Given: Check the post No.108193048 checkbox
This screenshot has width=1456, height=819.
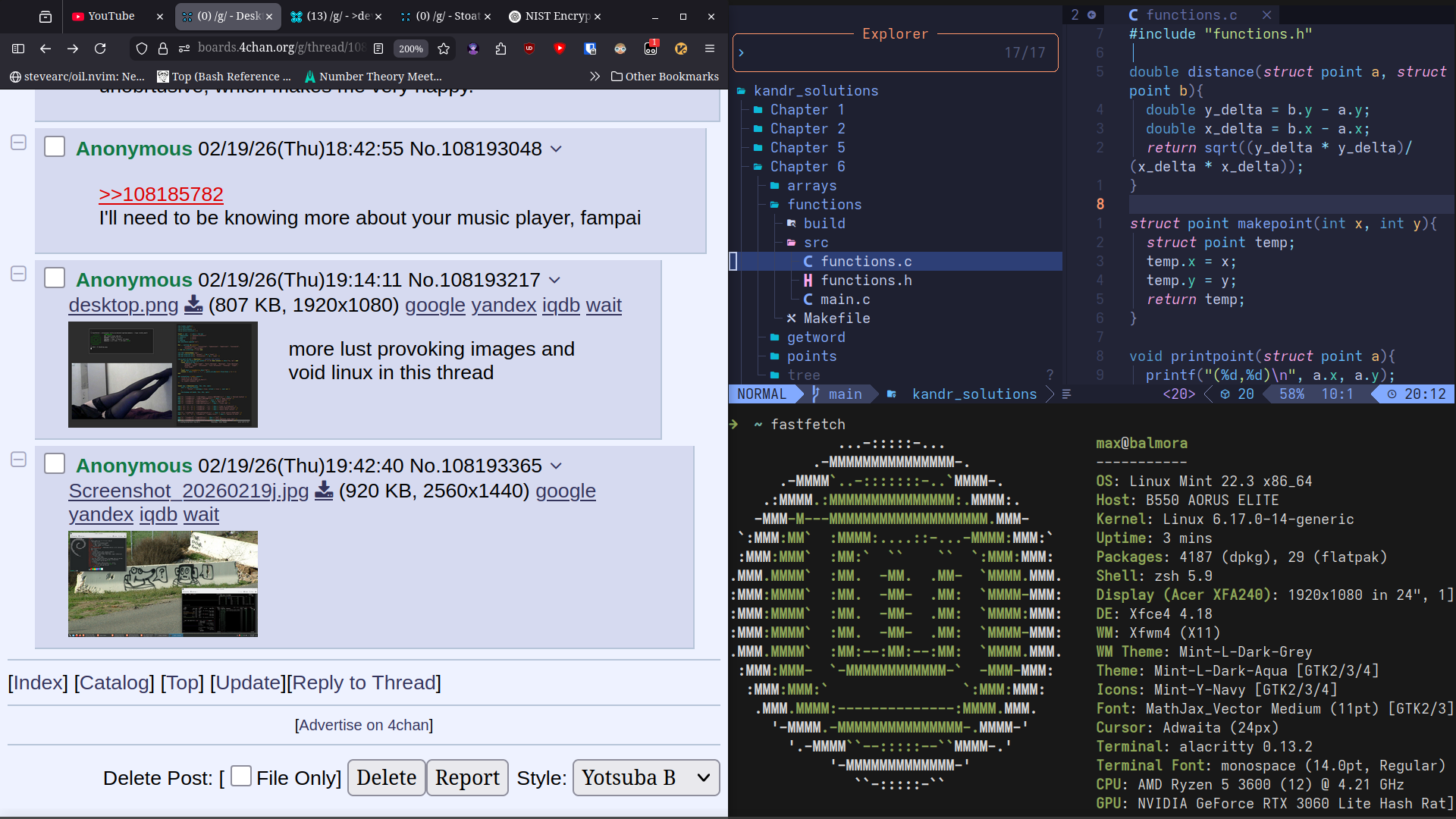Looking at the screenshot, I should tap(55, 147).
